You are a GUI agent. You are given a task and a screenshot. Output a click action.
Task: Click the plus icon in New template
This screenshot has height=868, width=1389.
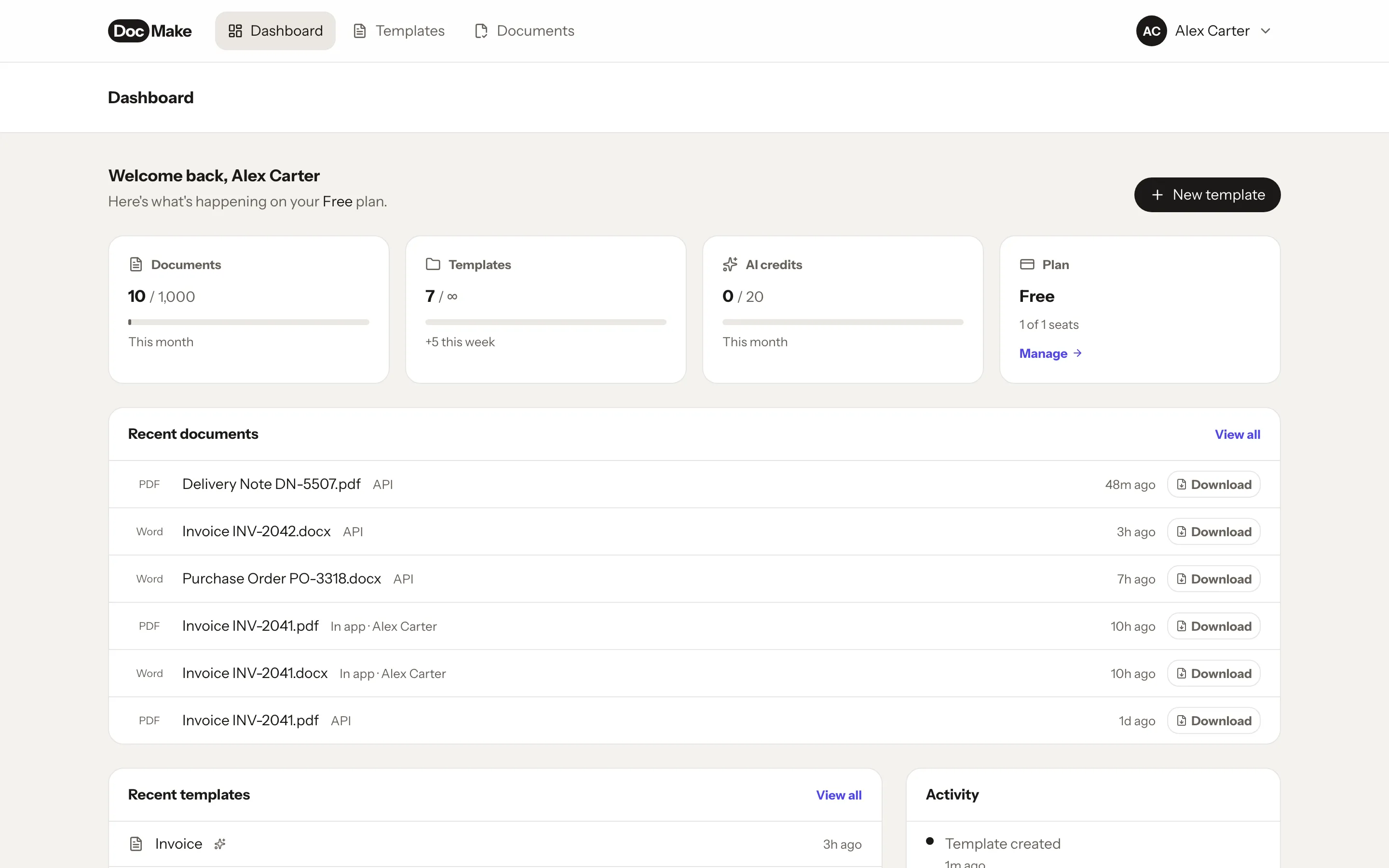[x=1157, y=195]
